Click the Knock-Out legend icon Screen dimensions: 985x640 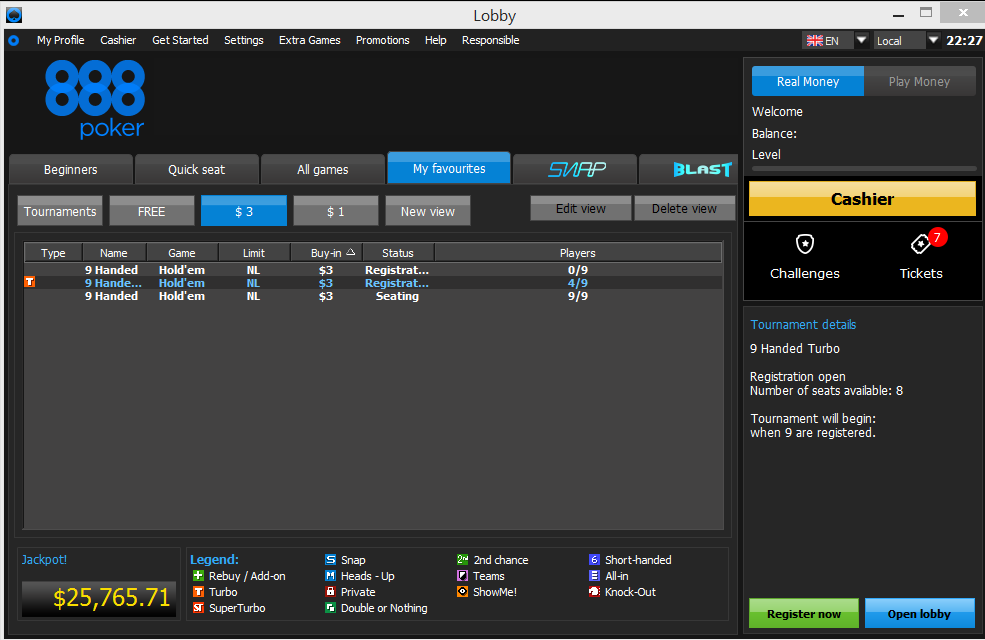pyautogui.click(x=594, y=592)
